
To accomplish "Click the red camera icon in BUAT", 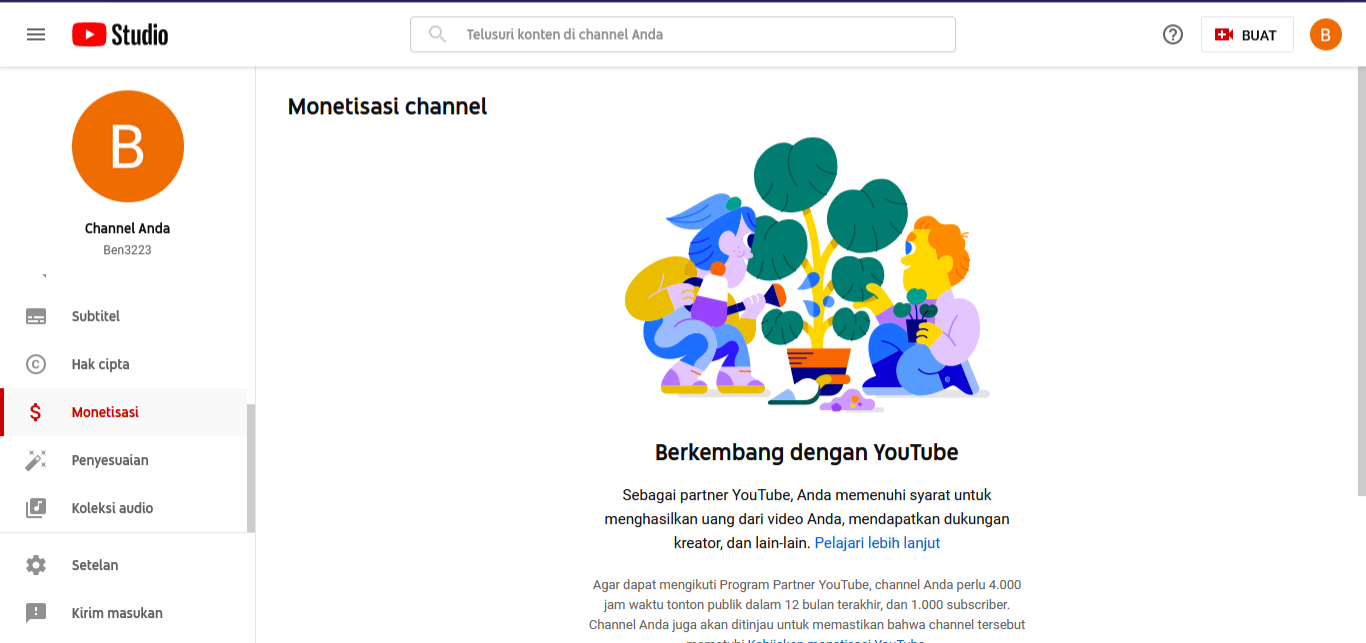I will tap(1224, 35).
